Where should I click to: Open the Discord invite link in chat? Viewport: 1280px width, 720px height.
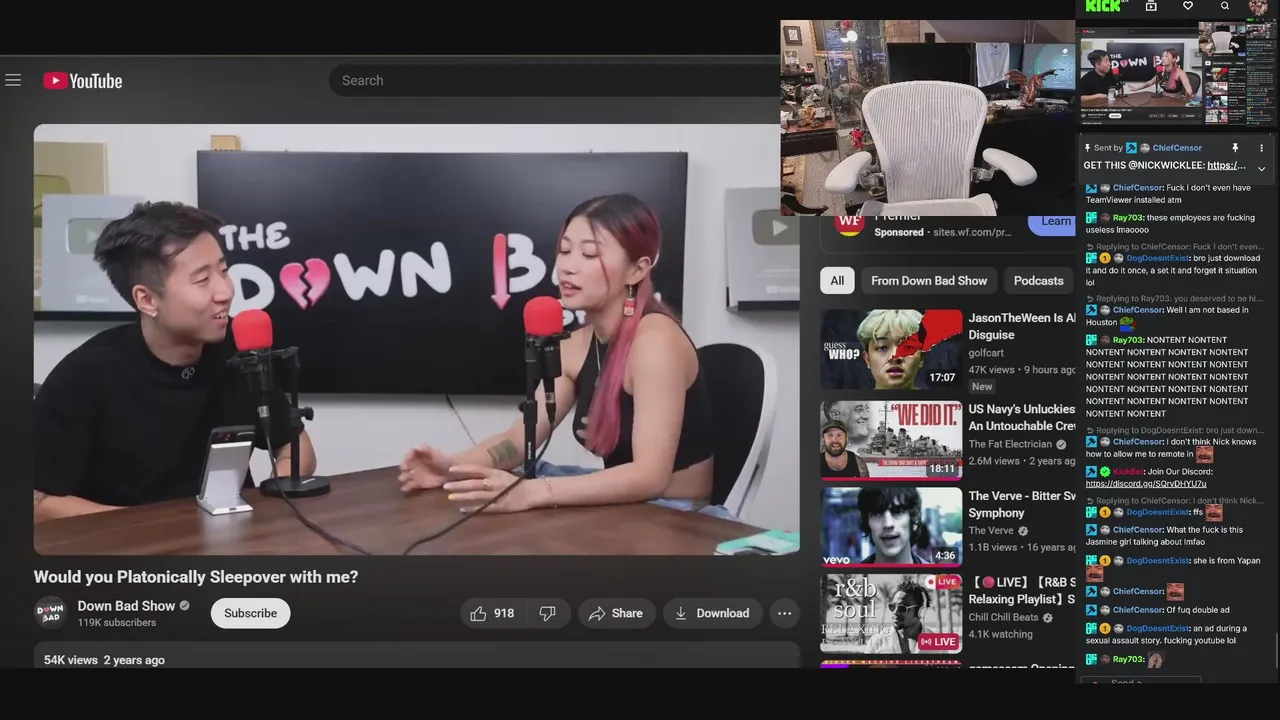coord(1146,484)
